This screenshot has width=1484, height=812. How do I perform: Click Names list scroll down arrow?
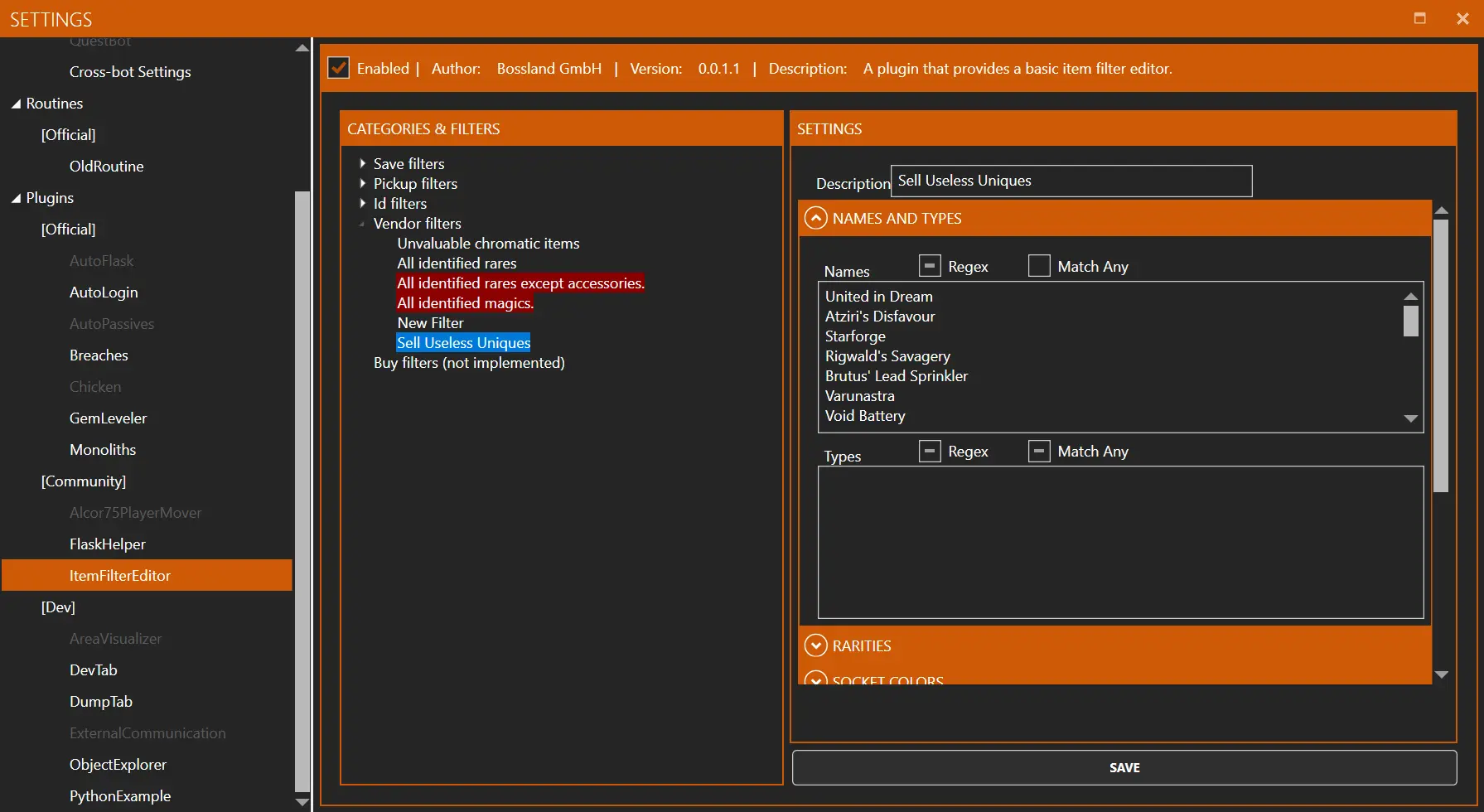pos(1410,419)
